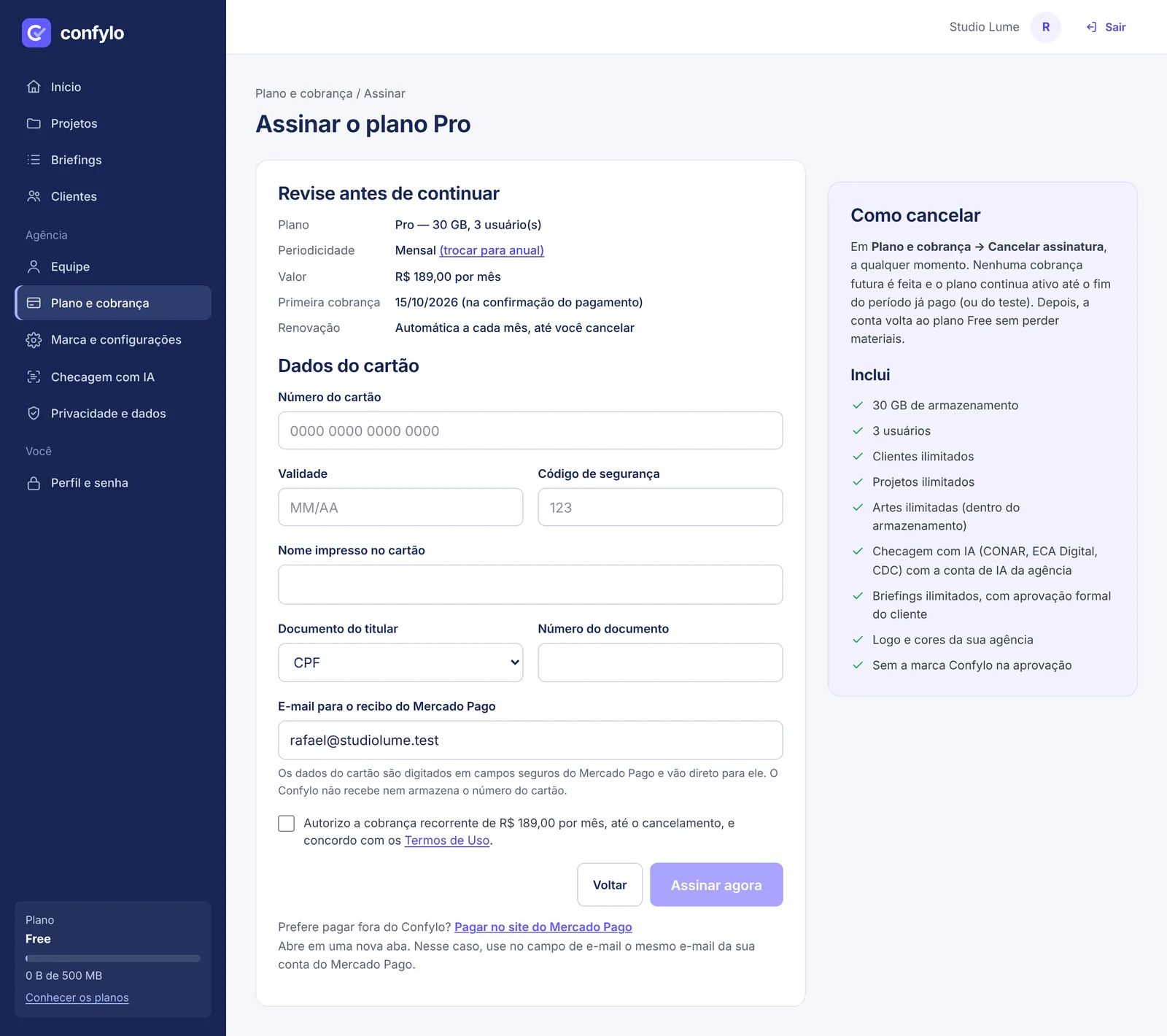
Task: Focus the Código de segurança field
Action: (x=660, y=507)
